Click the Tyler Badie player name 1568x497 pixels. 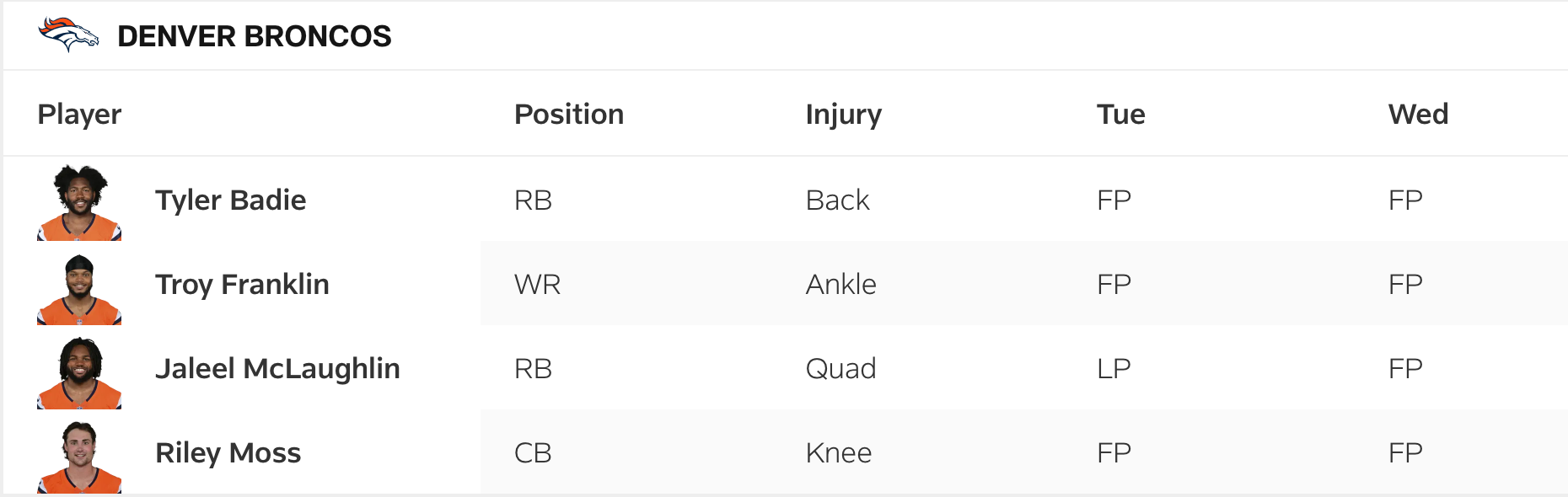(x=230, y=200)
